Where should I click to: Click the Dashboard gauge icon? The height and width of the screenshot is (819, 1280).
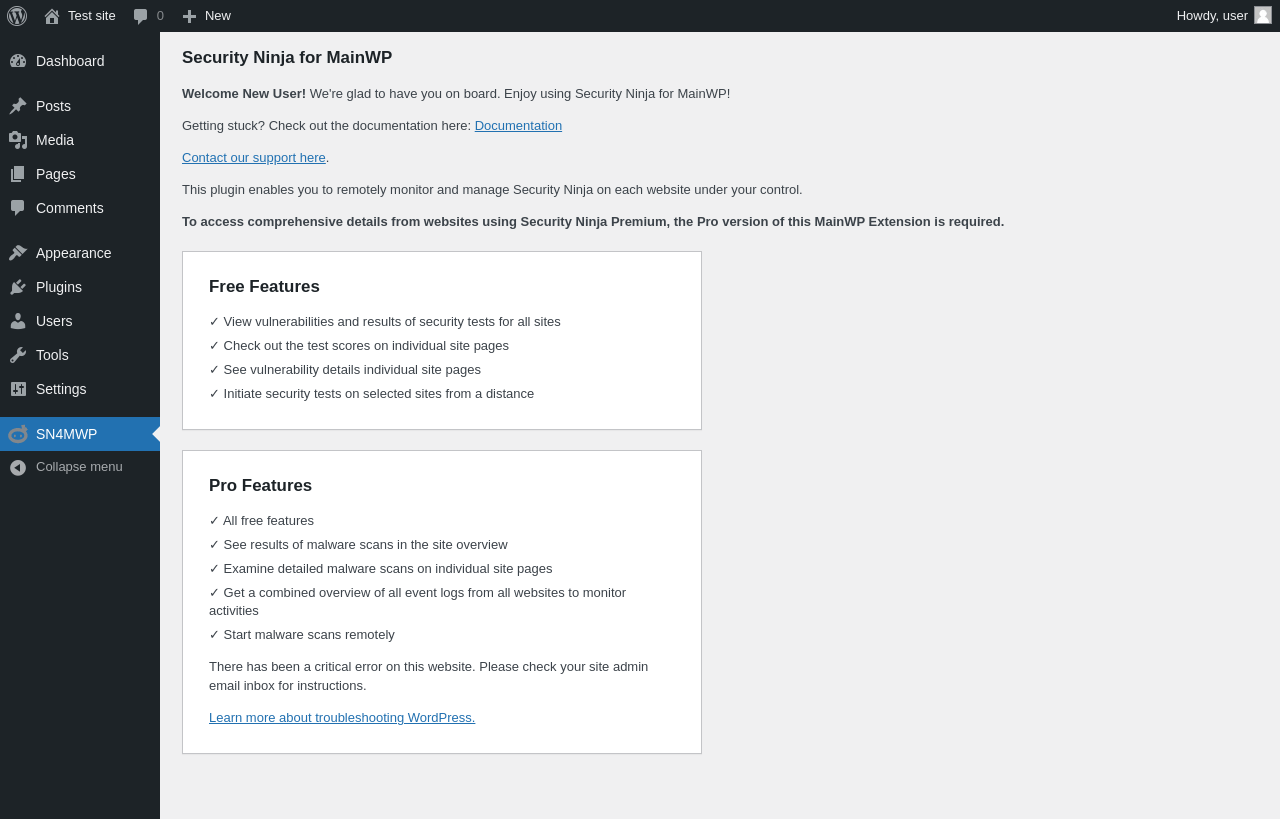tap(18, 61)
